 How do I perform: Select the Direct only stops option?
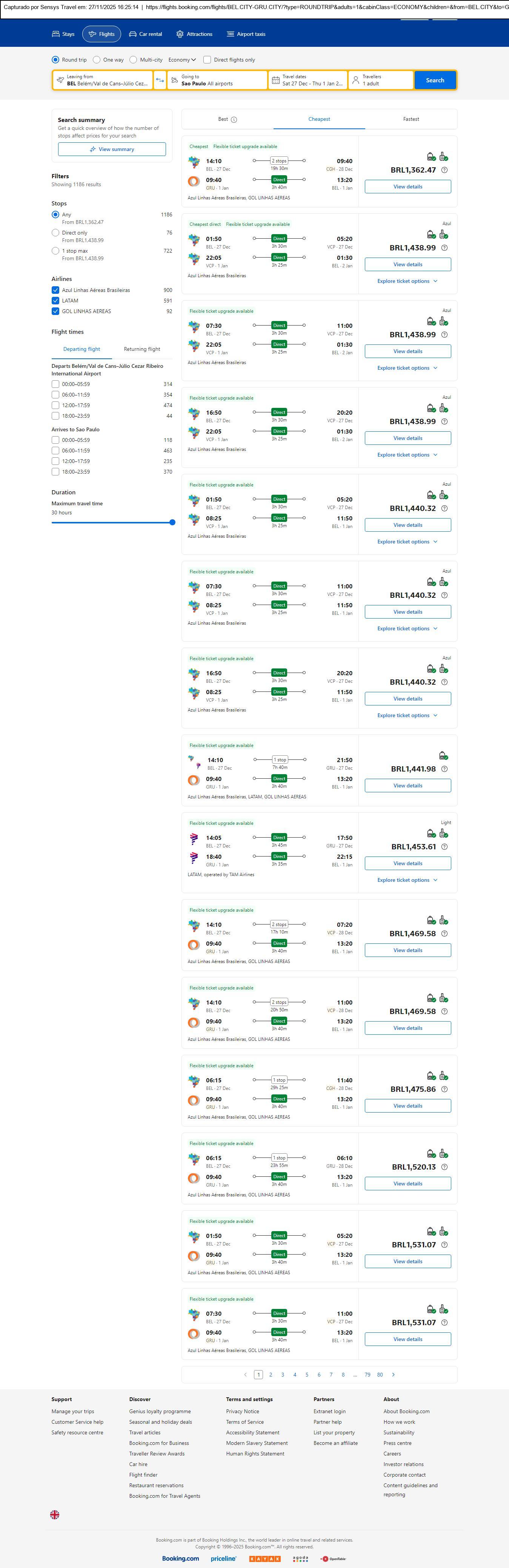(x=55, y=233)
